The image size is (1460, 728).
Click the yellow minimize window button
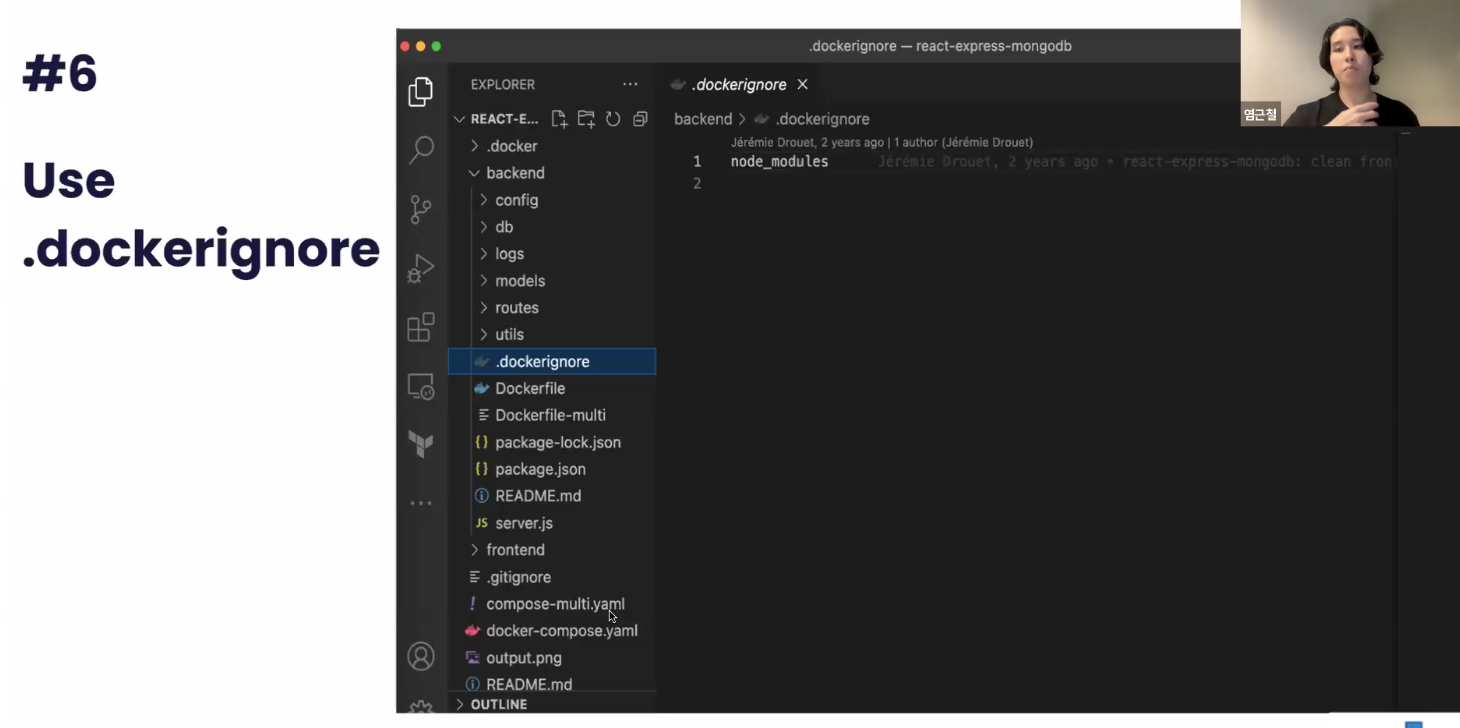click(421, 46)
